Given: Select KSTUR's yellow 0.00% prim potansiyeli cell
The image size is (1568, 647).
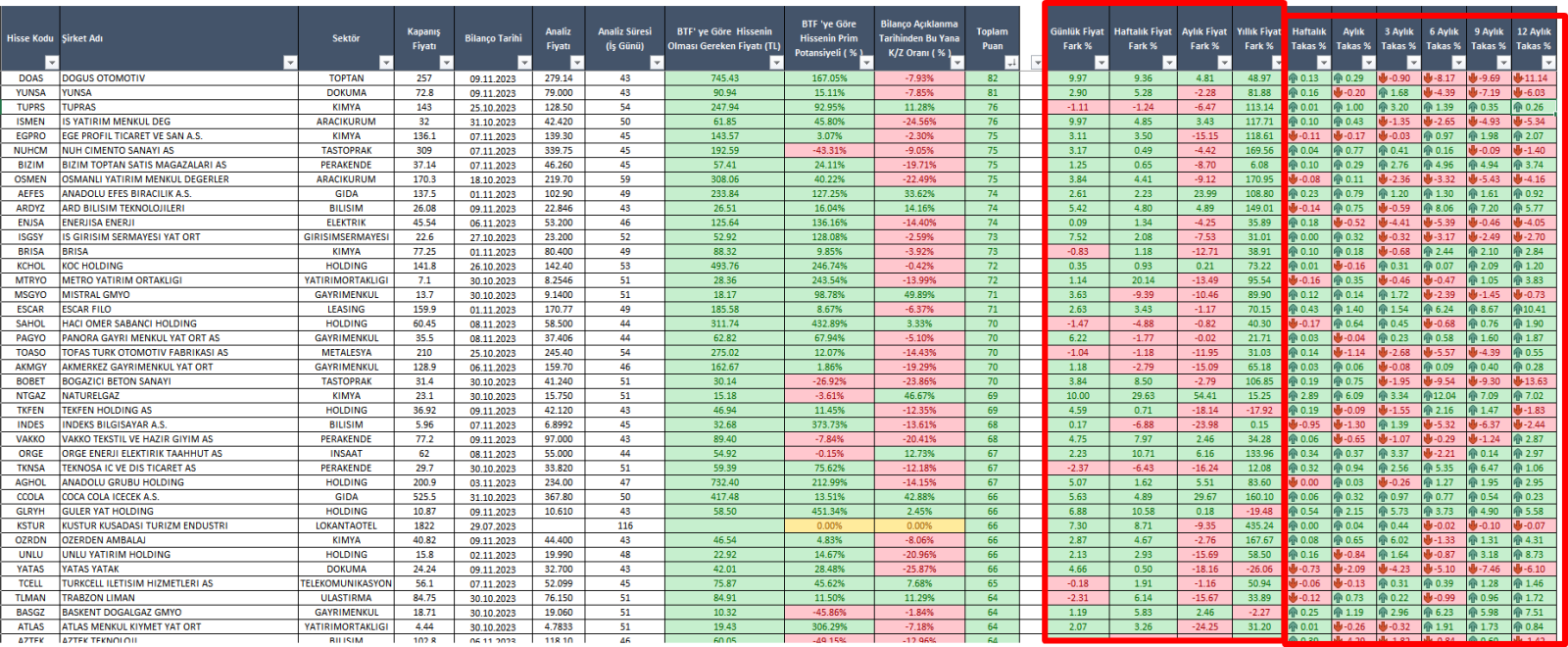Looking at the screenshot, I should tap(829, 526).
